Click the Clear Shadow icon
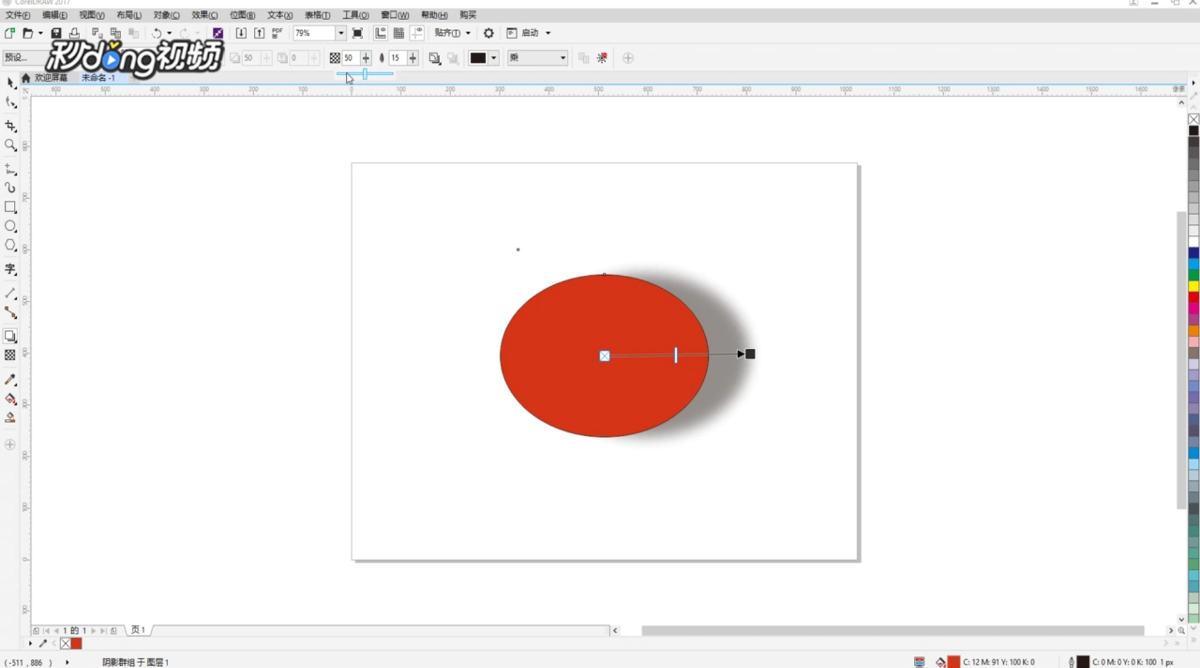Image resolution: width=1200 pixels, height=668 pixels. (x=602, y=58)
